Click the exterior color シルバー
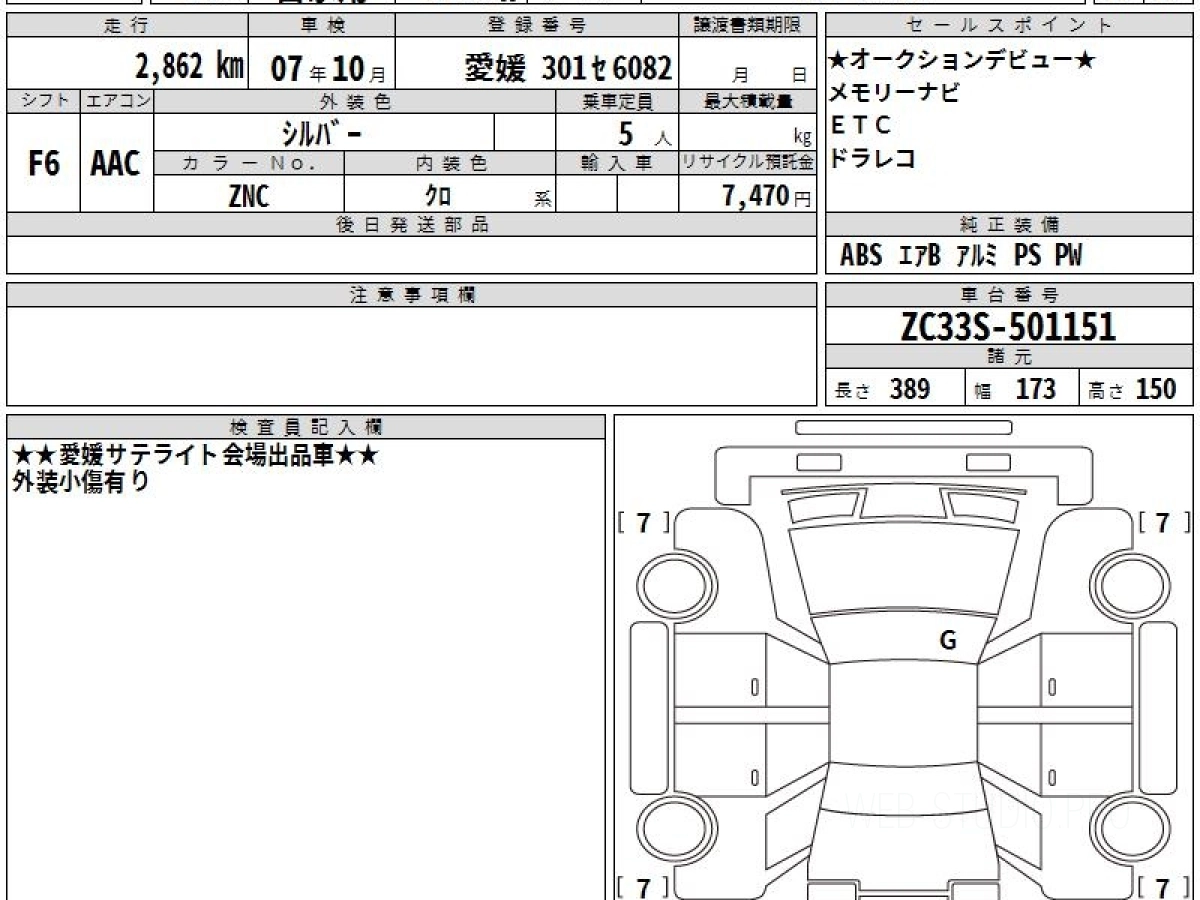1200x900 pixels. pos(323,132)
